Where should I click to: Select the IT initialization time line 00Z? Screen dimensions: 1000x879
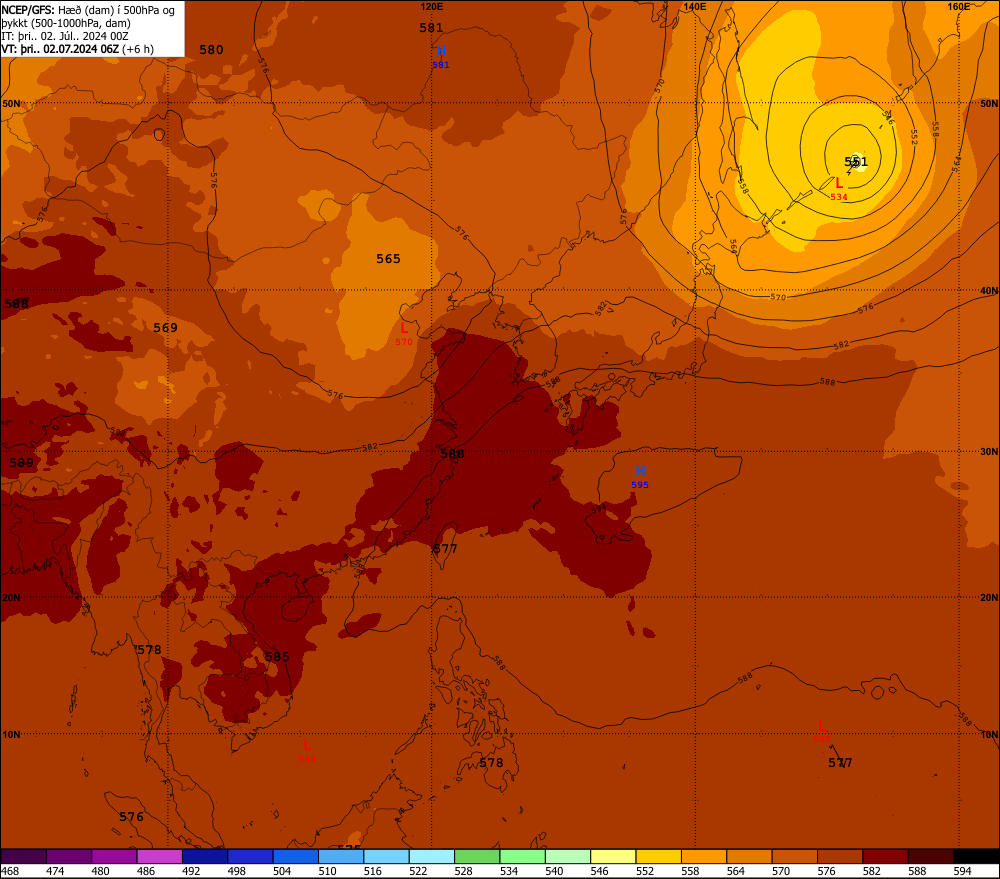[x=65, y=36]
